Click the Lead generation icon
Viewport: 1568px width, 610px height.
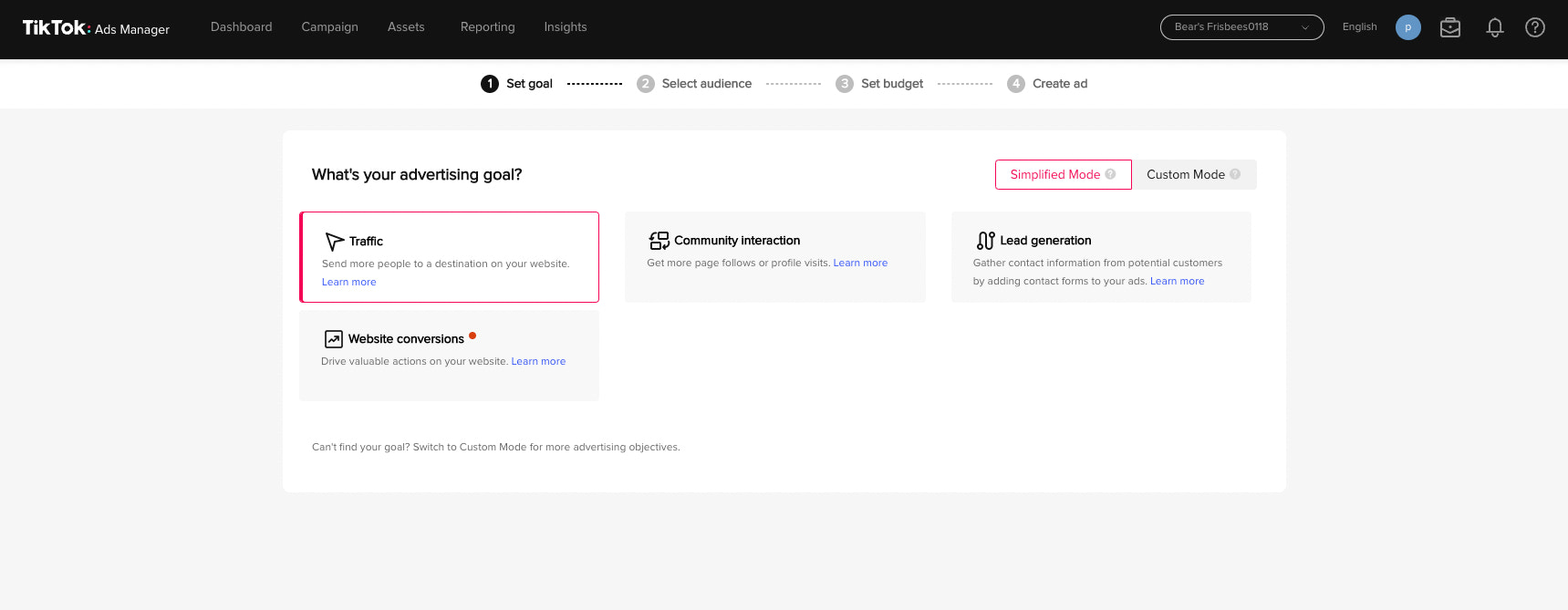[x=985, y=241]
